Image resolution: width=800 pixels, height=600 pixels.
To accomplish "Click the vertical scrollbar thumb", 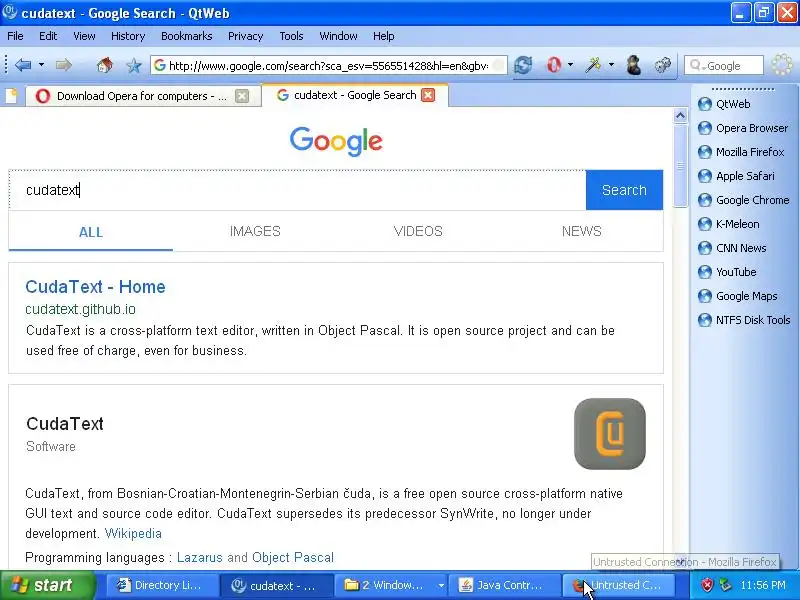I will (680, 166).
